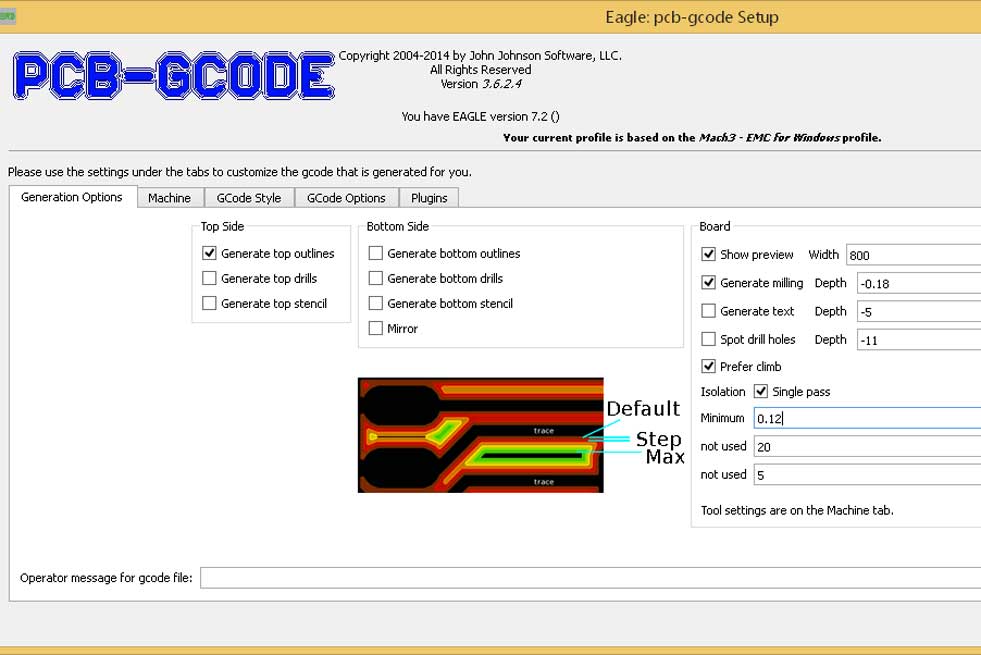Uncheck Generate top outlines
Screen dimensions: 981x655
pos(210,253)
